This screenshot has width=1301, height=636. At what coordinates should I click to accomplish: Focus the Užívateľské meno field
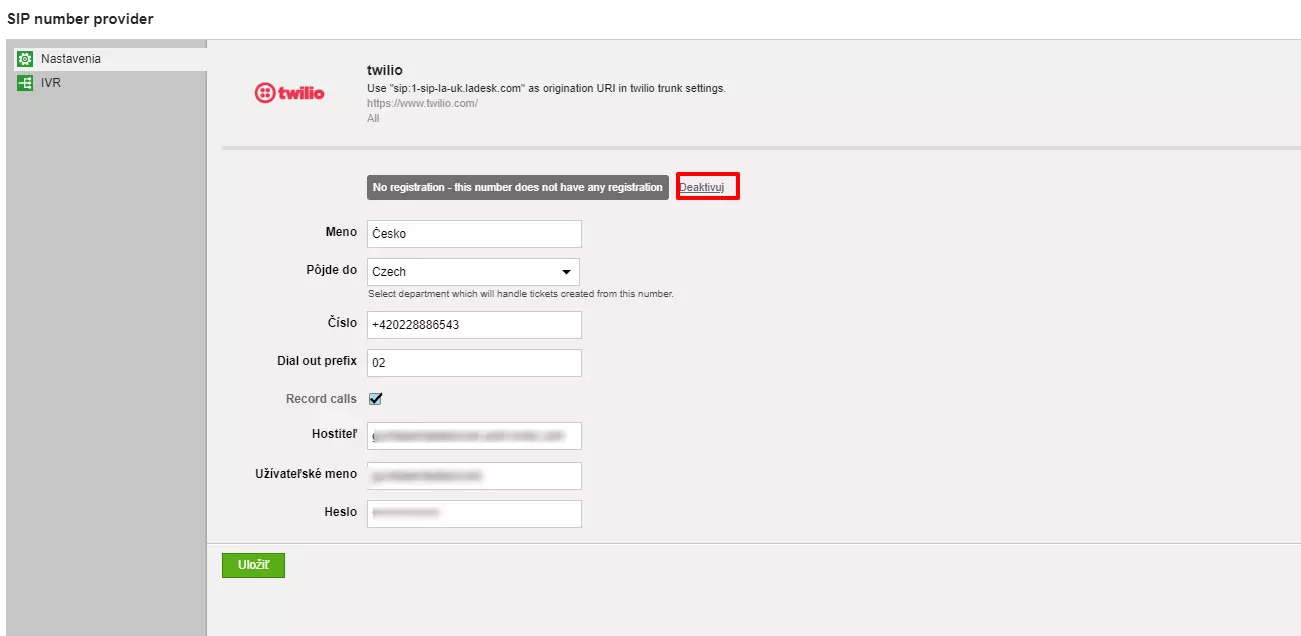(473, 476)
